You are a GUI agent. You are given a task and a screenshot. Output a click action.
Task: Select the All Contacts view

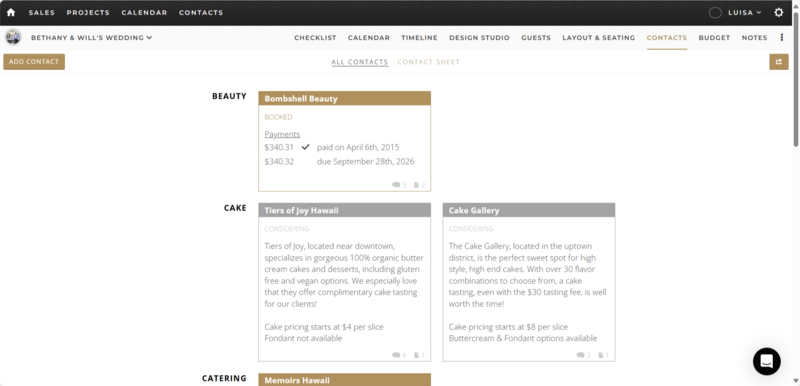tap(360, 62)
